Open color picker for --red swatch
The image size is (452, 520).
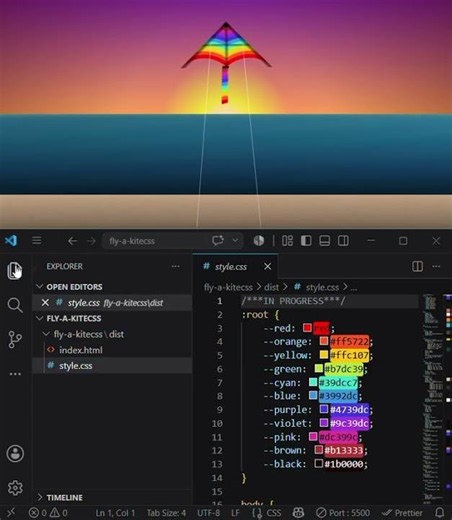point(307,328)
